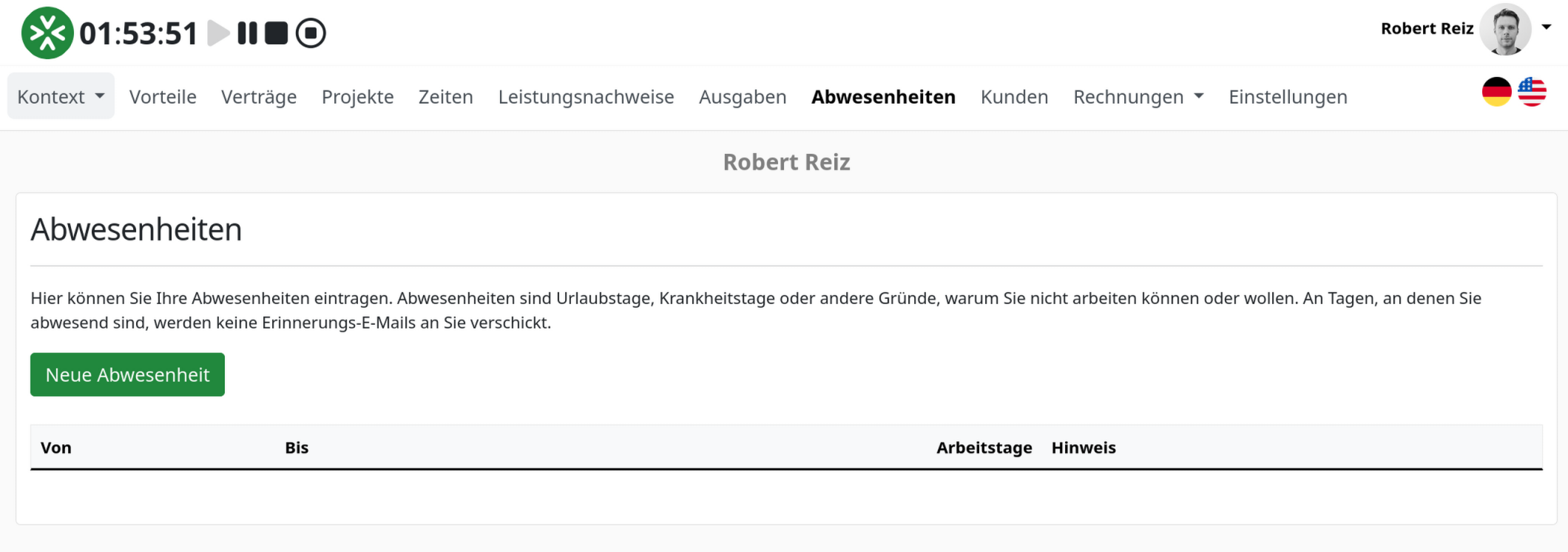Click the Neue Abwesenheit button

(127, 374)
